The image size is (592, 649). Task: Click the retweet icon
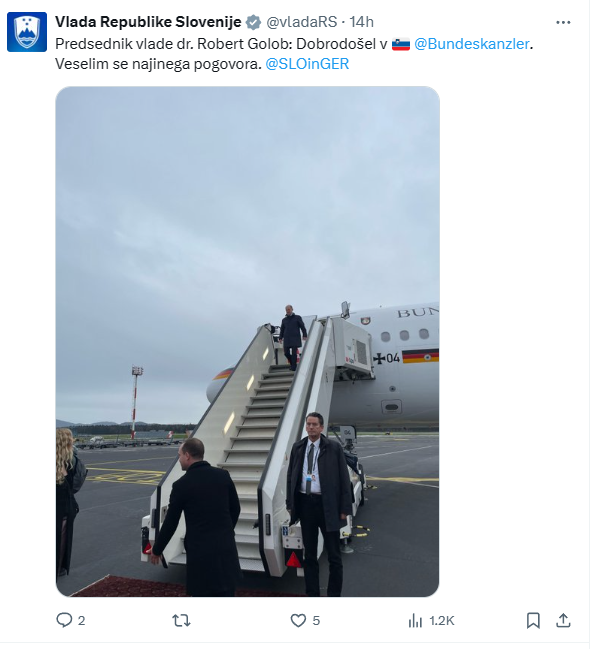[x=181, y=620]
